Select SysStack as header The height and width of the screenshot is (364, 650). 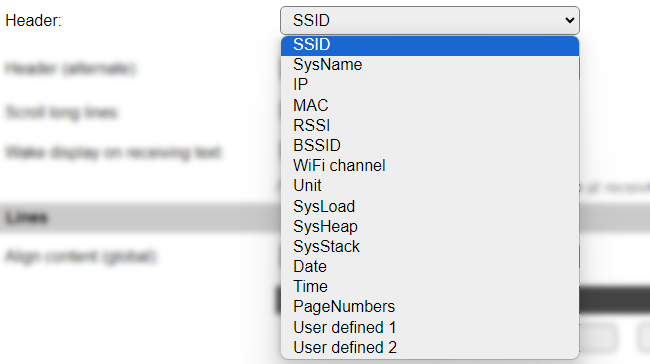pyautogui.click(x=430, y=246)
